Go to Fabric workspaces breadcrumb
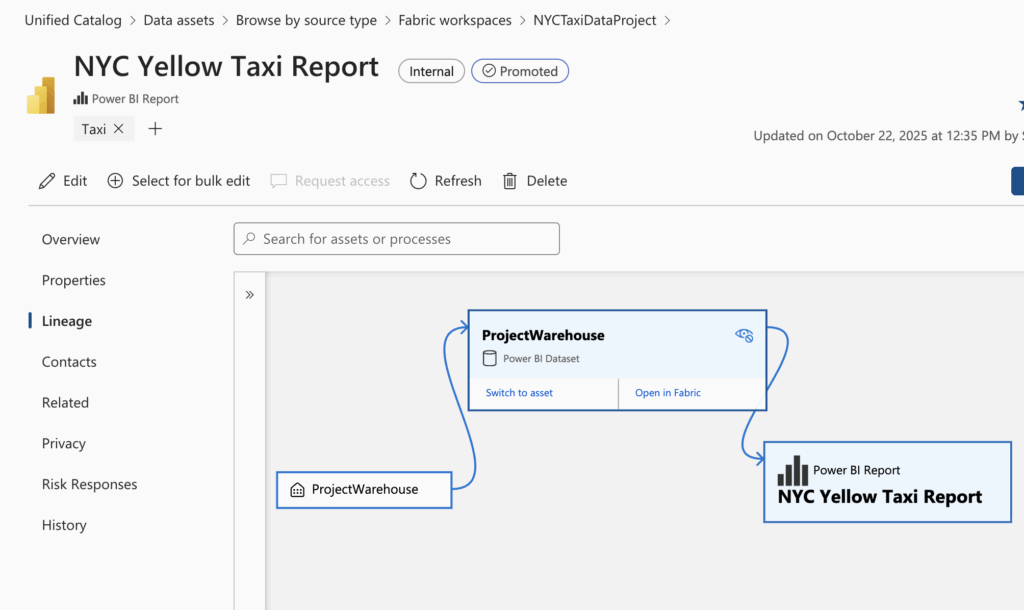 tap(455, 20)
